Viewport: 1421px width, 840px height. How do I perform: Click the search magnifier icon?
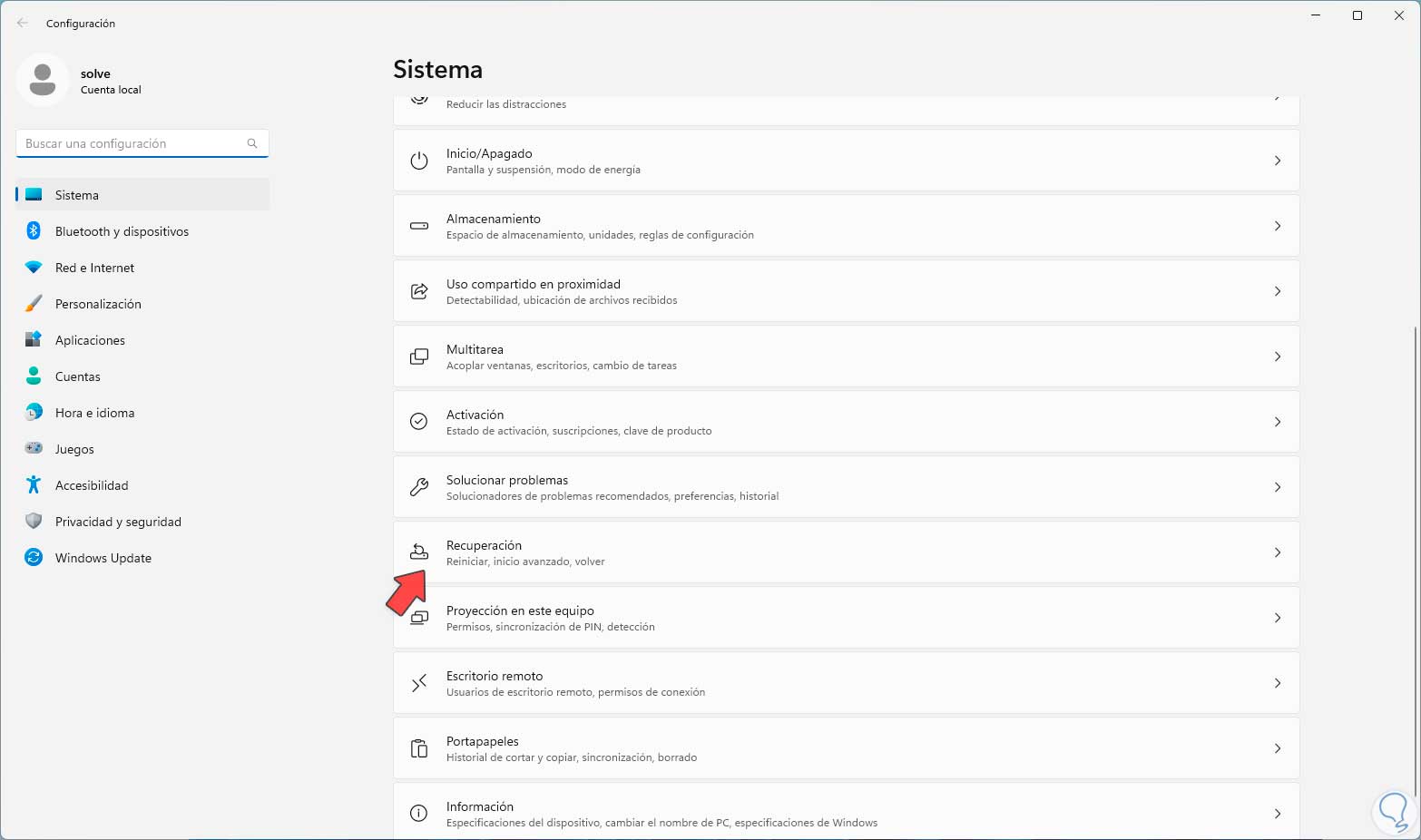pyautogui.click(x=252, y=143)
